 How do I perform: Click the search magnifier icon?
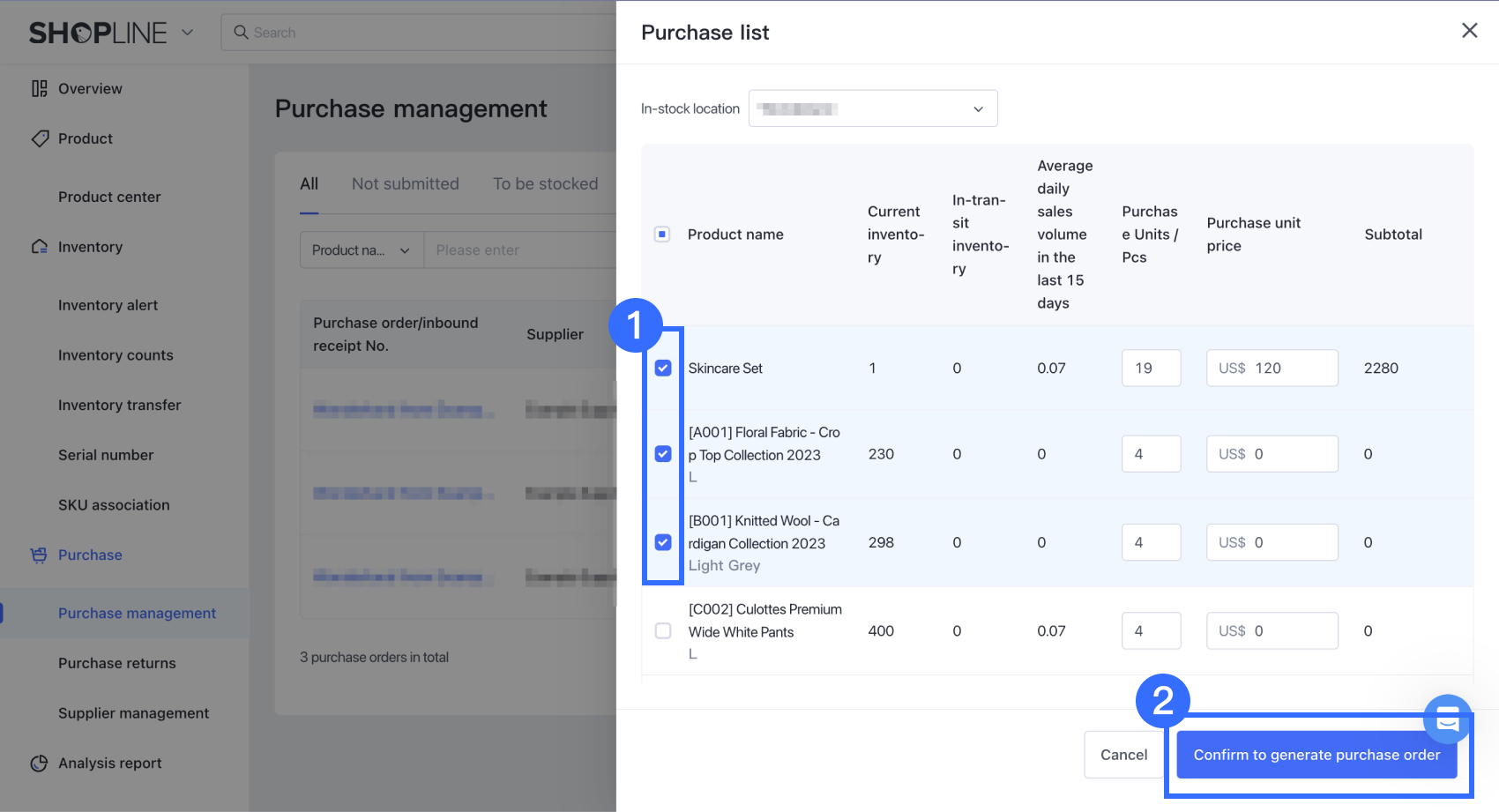click(x=241, y=33)
